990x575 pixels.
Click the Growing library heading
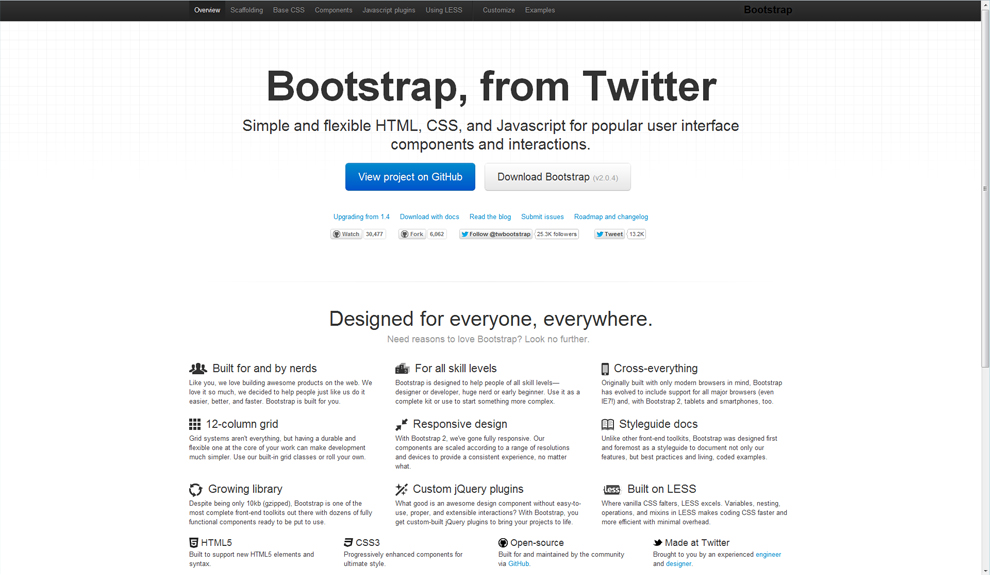(x=245, y=489)
